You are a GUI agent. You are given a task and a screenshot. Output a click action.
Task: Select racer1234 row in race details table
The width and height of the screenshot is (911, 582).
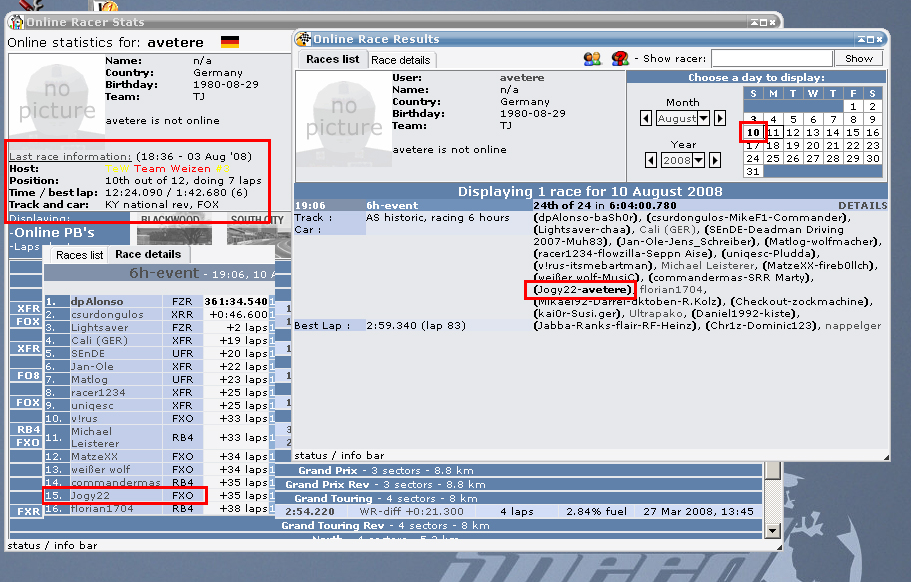(x=159, y=393)
